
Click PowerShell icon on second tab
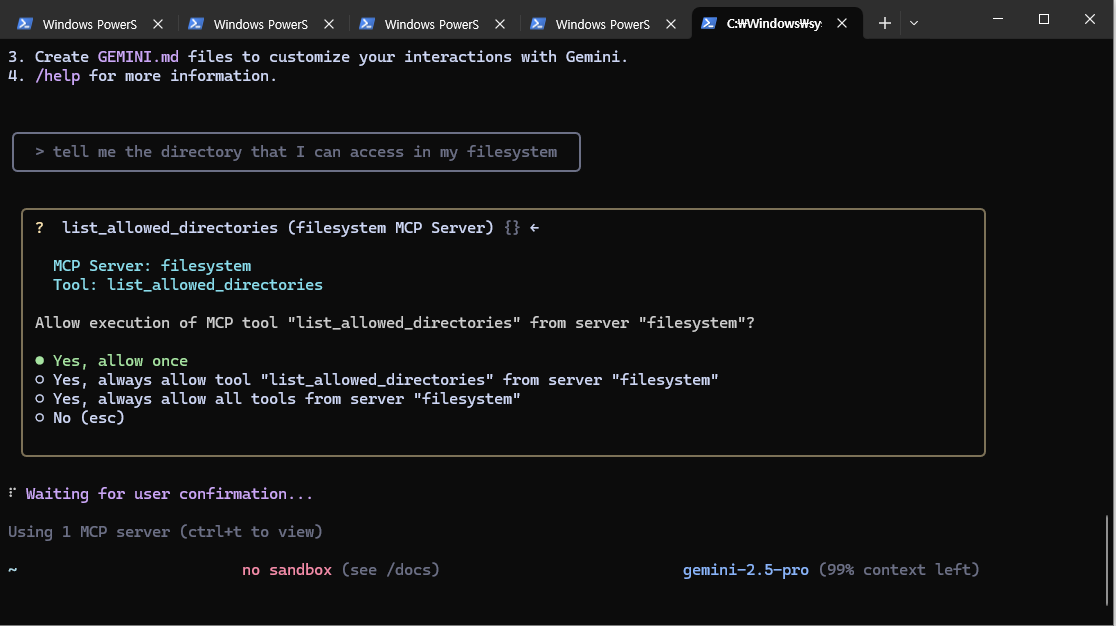[196, 23]
